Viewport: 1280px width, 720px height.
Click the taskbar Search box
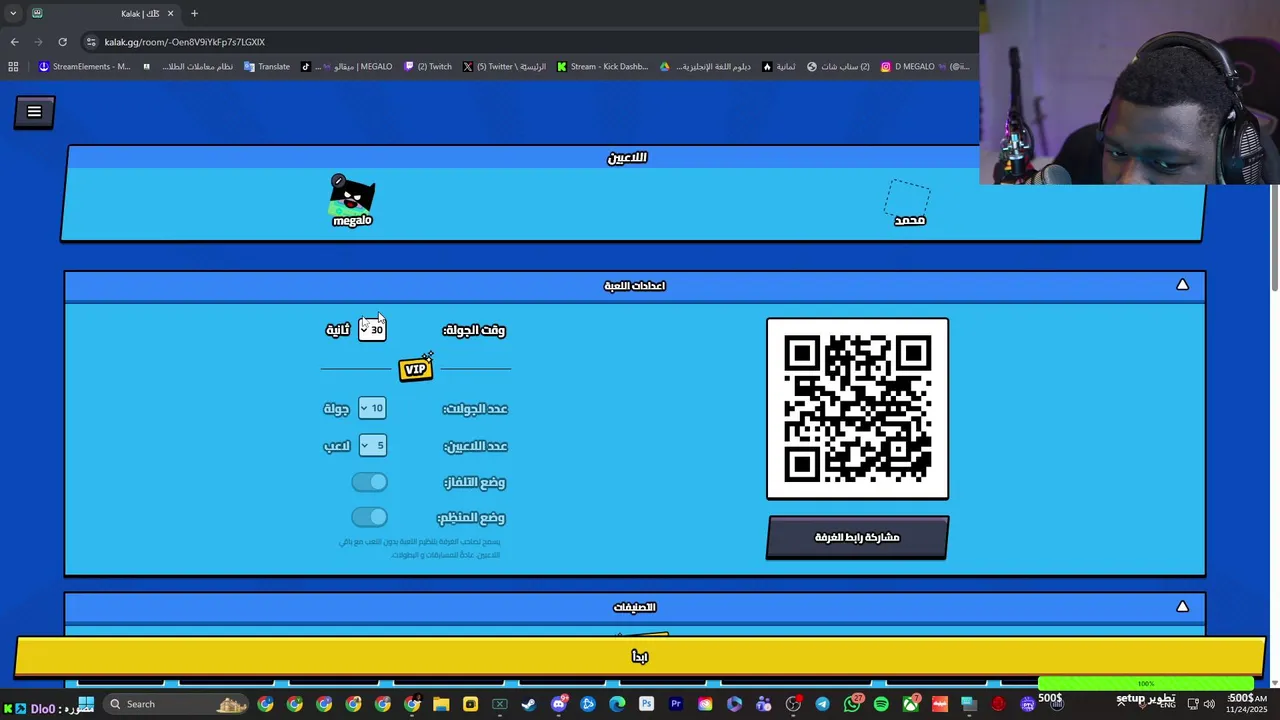175,704
